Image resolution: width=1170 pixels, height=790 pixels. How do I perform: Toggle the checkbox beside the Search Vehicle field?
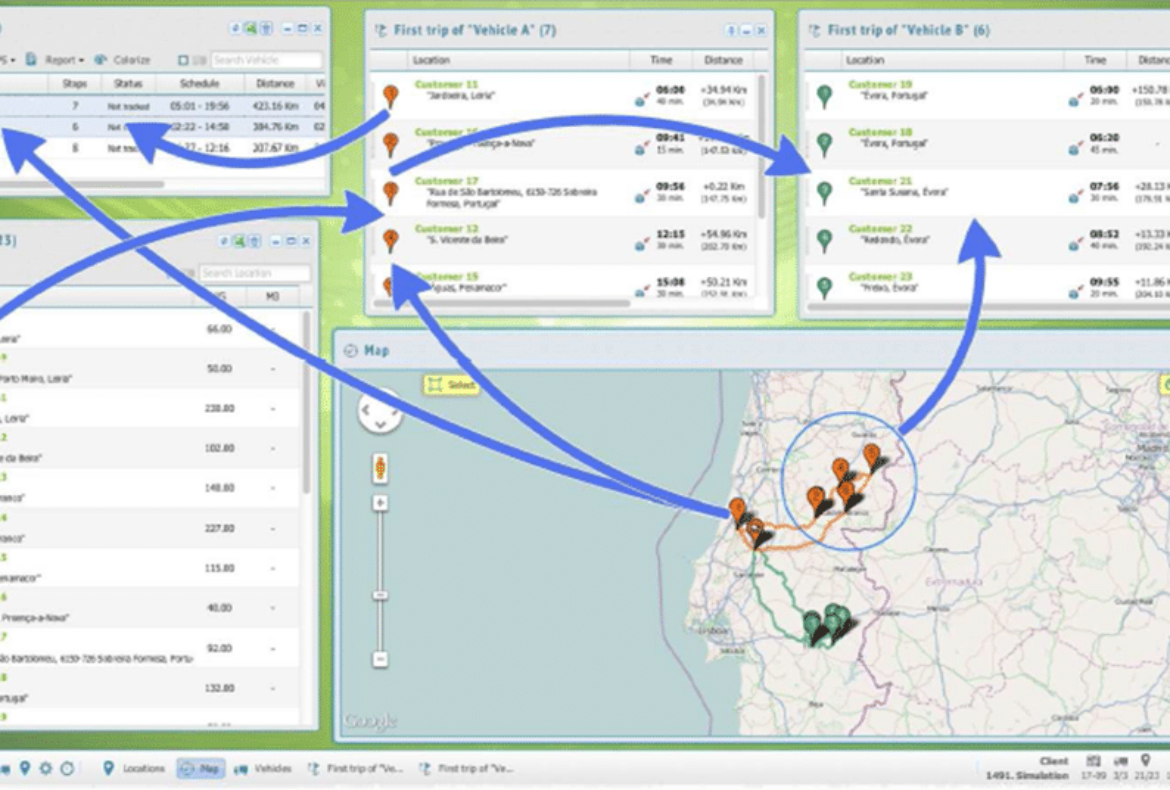coord(183,60)
